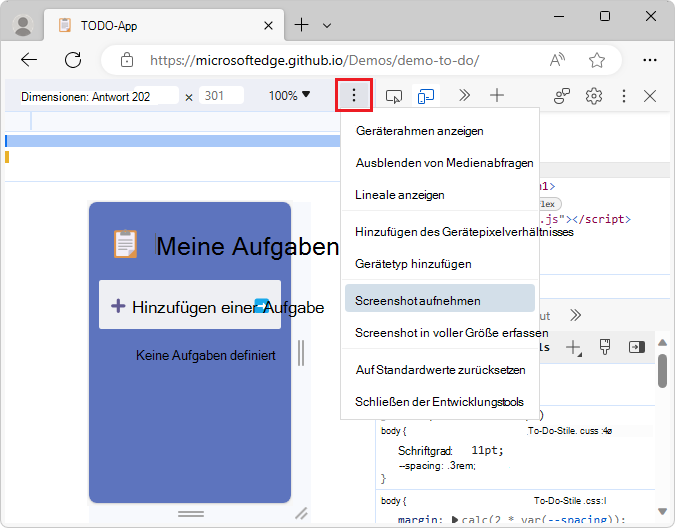Click the height field showing 301
This screenshot has width=675, height=528.
pos(221,95)
